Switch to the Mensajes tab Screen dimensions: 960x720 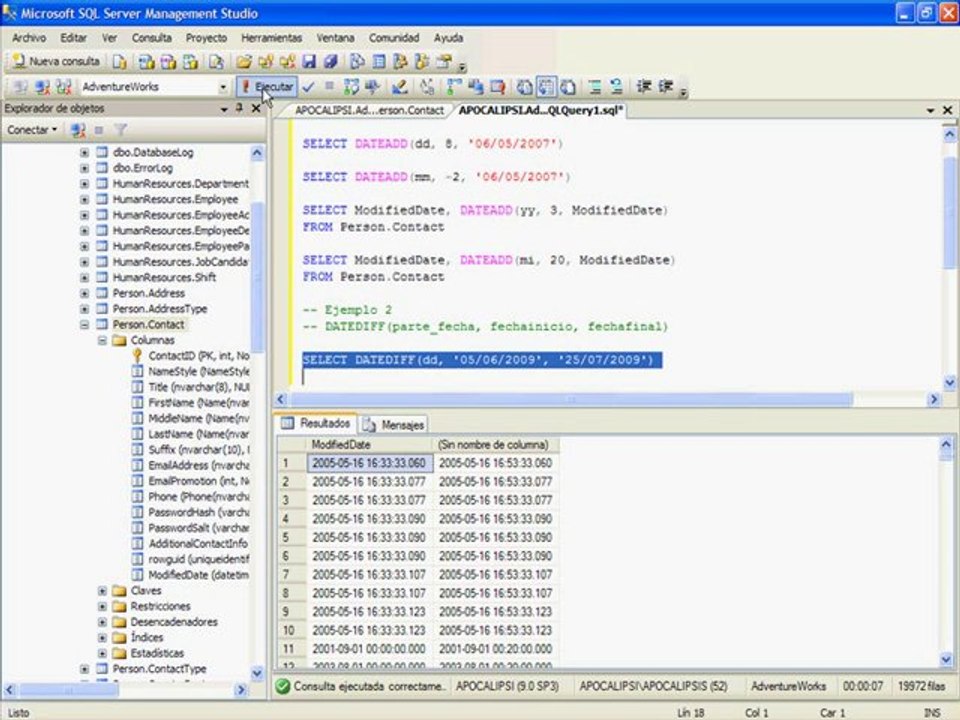coord(394,424)
